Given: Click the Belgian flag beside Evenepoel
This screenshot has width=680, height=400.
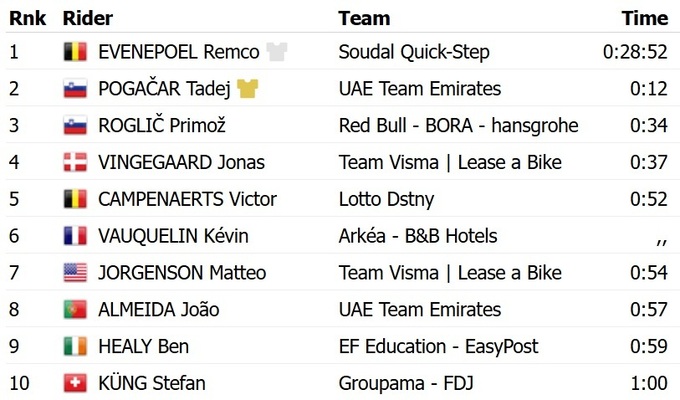Looking at the screenshot, I should [x=75, y=52].
